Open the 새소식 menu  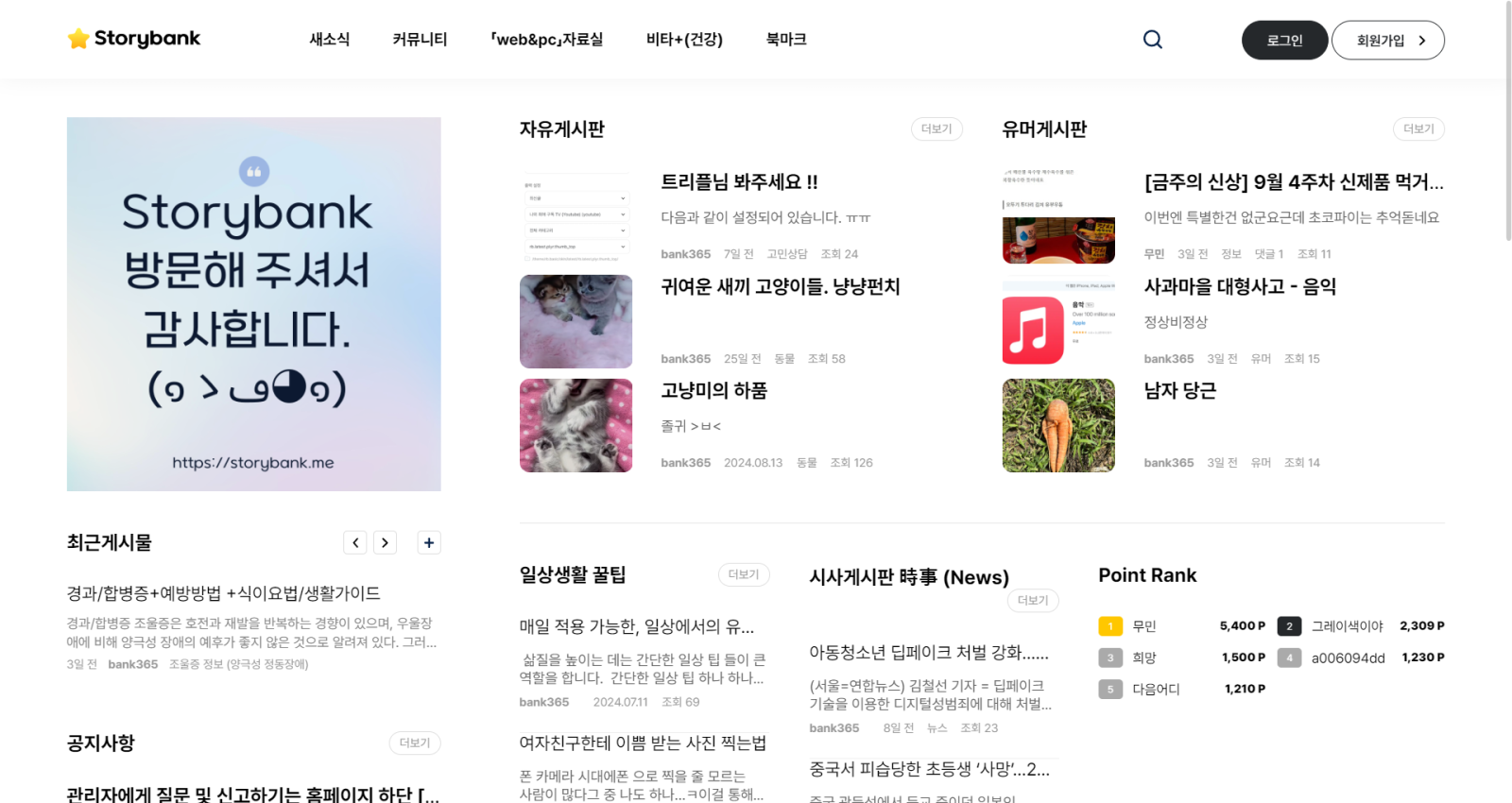pyautogui.click(x=330, y=40)
